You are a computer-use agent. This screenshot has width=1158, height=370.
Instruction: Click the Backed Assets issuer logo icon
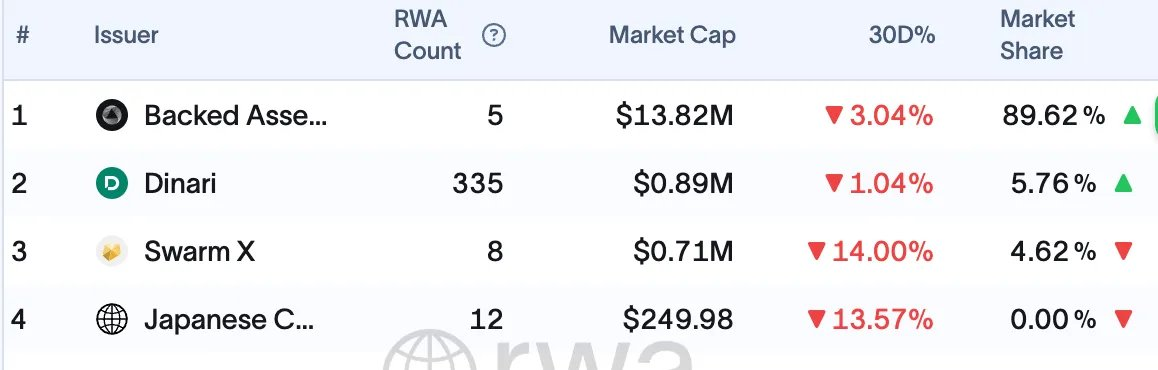pyautogui.click(x=112, y=115)
